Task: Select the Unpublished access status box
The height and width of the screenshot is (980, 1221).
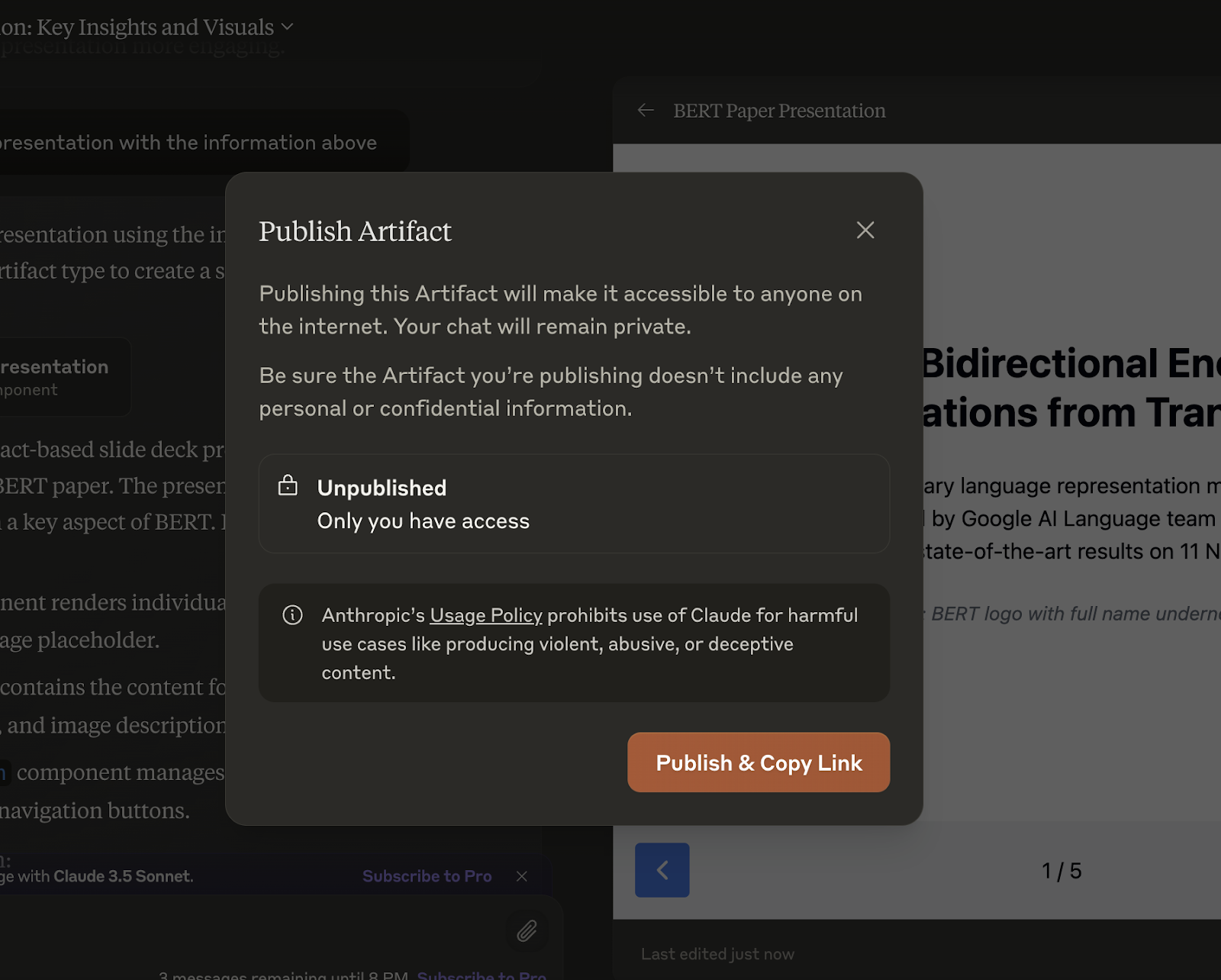Action: pyautogui.click(x=574, y=504)
